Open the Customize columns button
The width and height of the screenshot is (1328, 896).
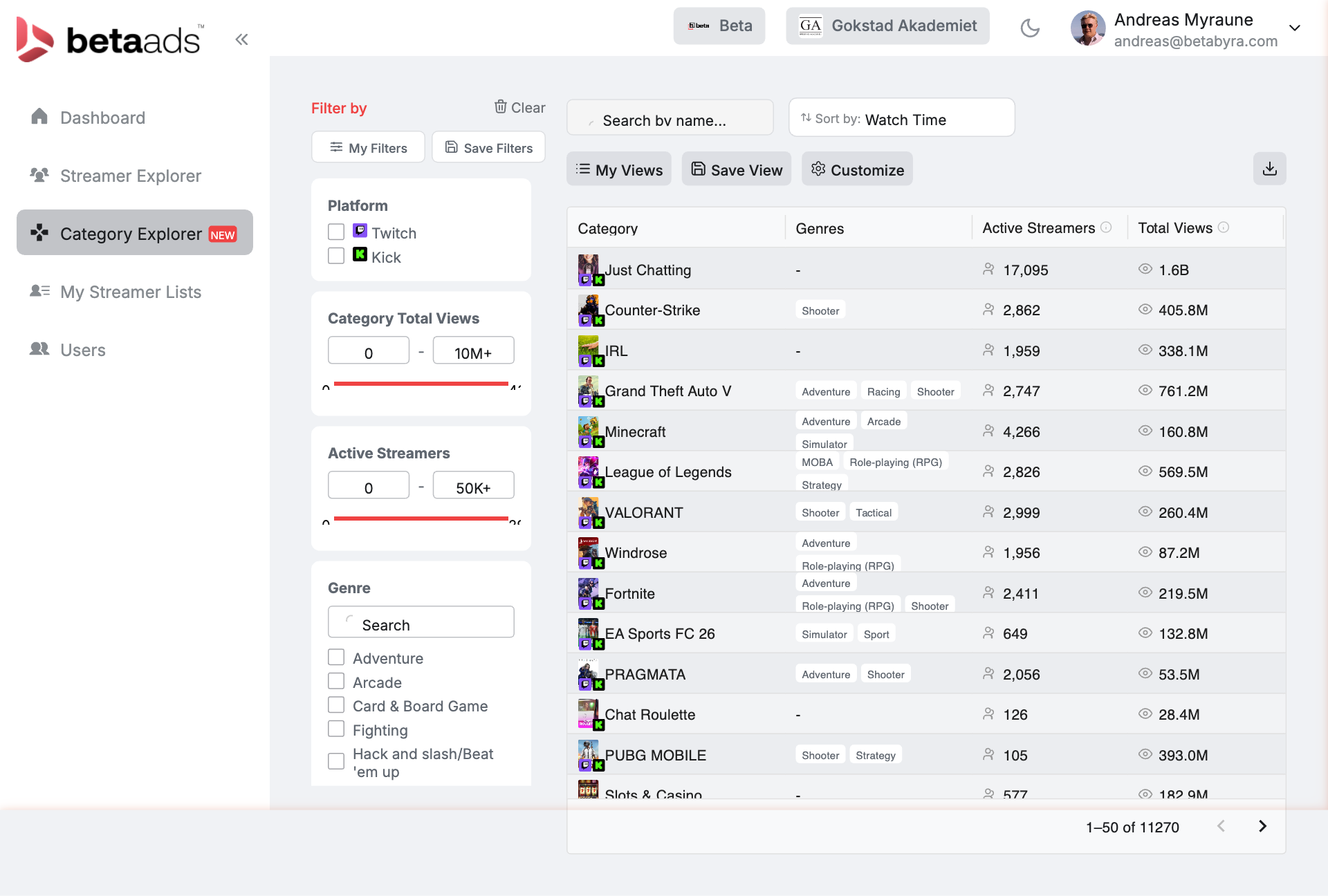click(857, 169)
